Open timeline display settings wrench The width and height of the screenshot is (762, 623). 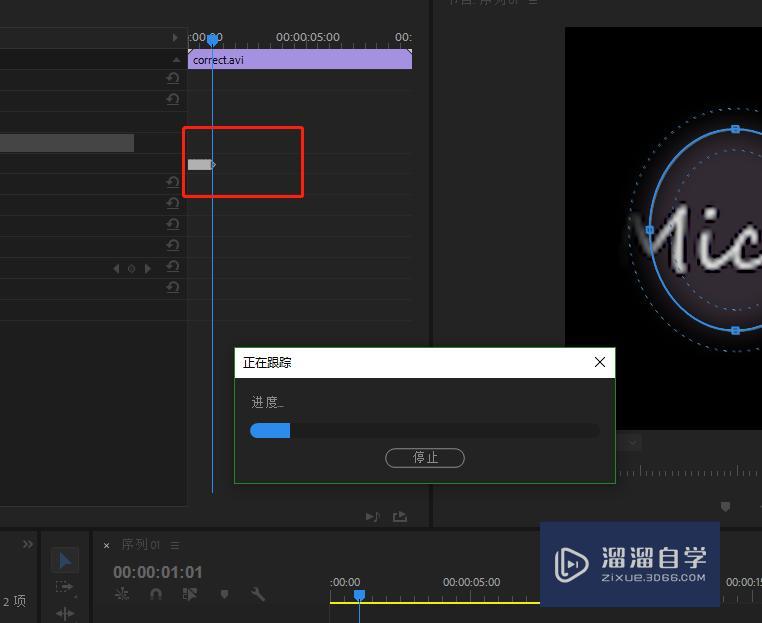click(258, 594)
